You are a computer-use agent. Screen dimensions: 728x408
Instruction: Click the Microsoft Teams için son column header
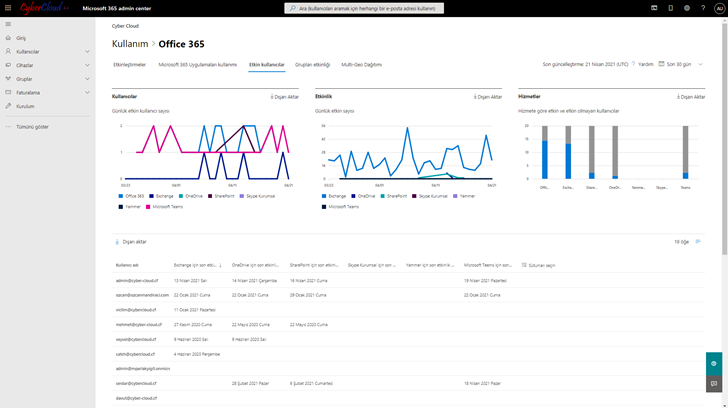point(488,265)
